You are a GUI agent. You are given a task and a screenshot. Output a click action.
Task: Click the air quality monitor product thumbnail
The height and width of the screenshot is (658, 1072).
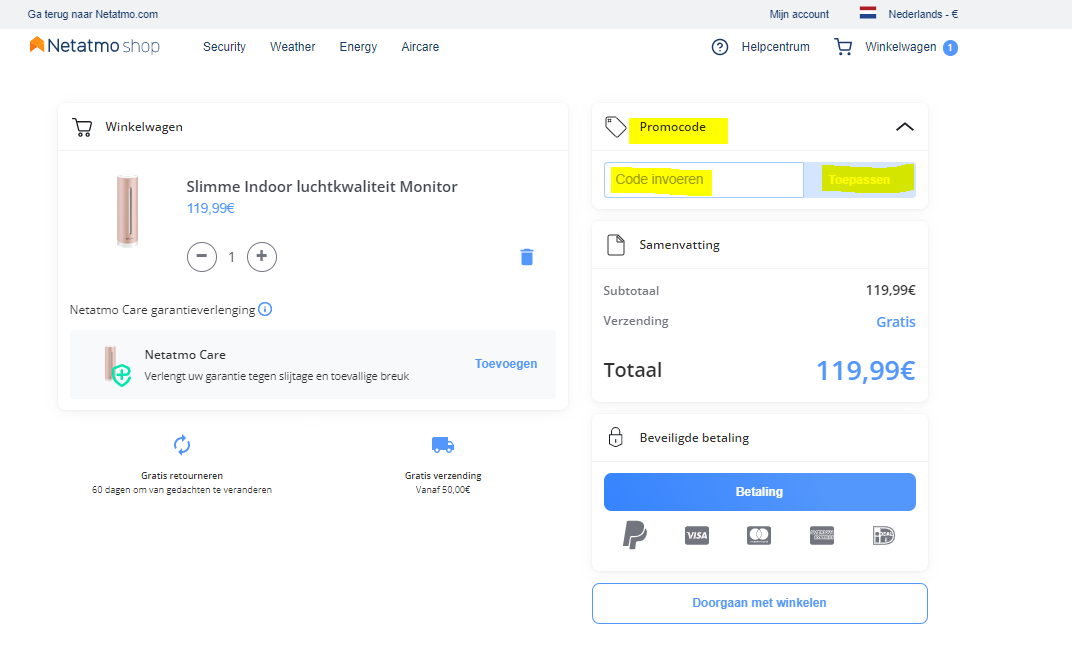(x=127, y=211)
